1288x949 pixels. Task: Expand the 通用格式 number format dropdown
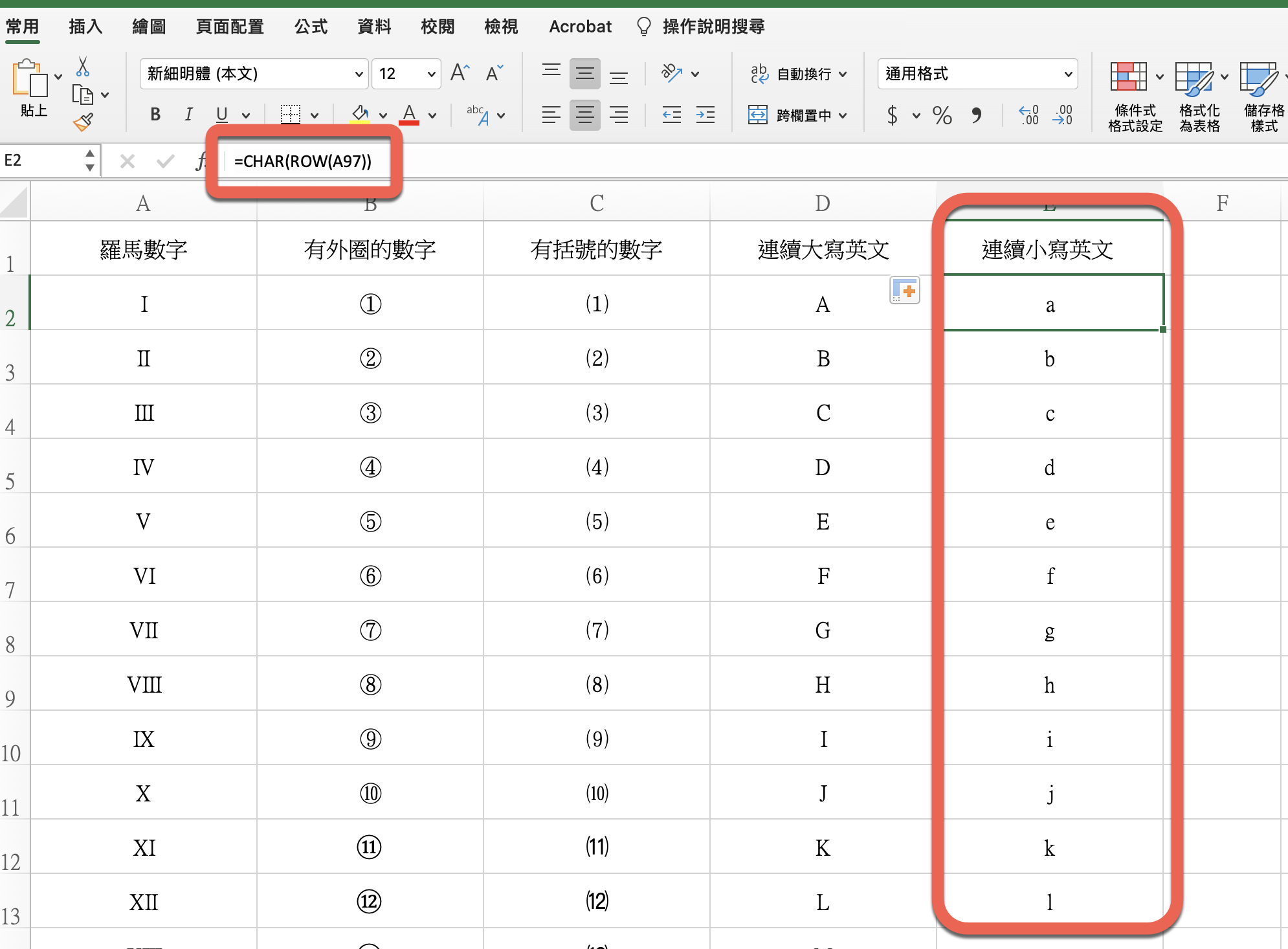[1067, 74]
